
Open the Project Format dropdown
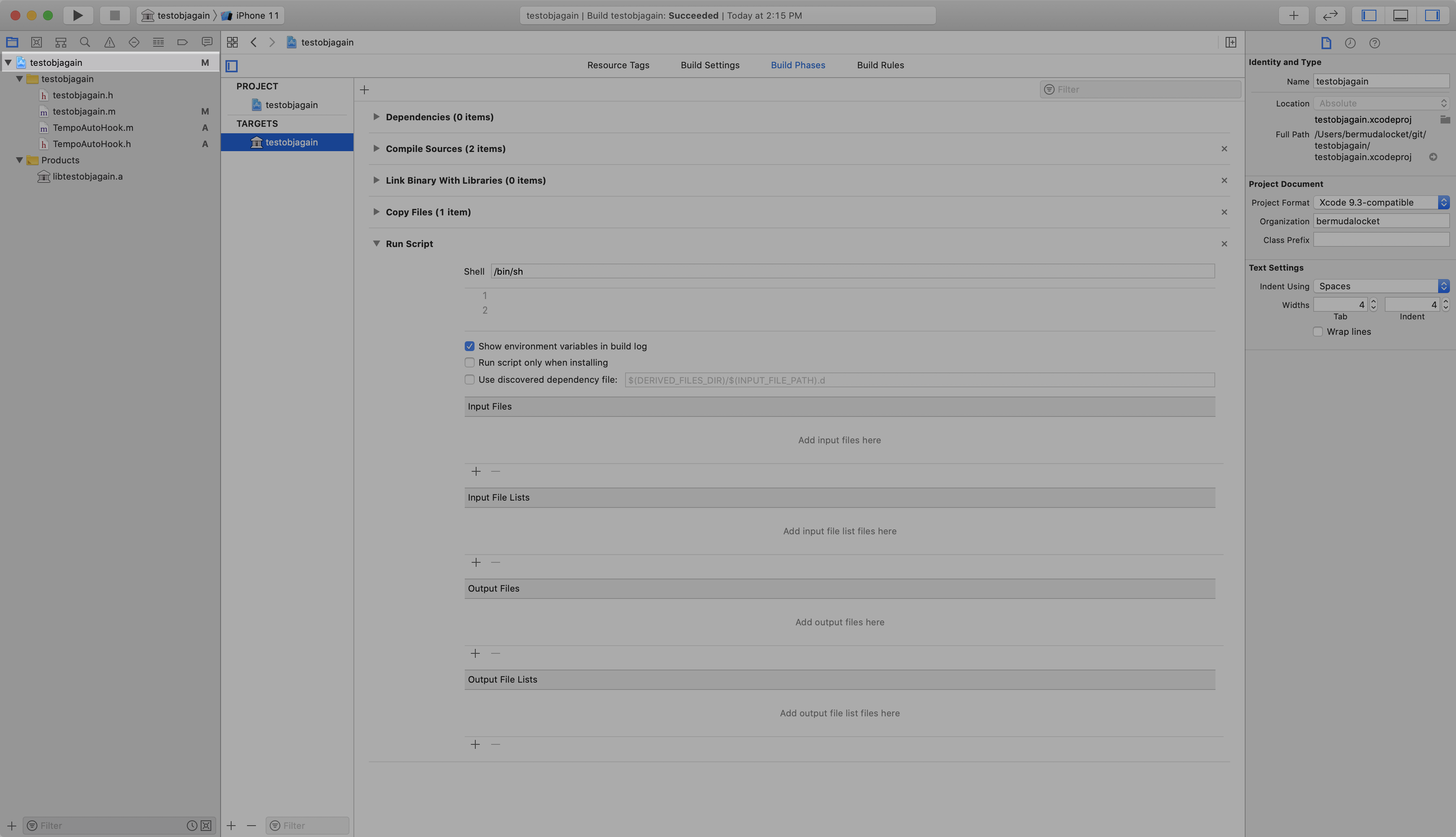pos(1380,202)
